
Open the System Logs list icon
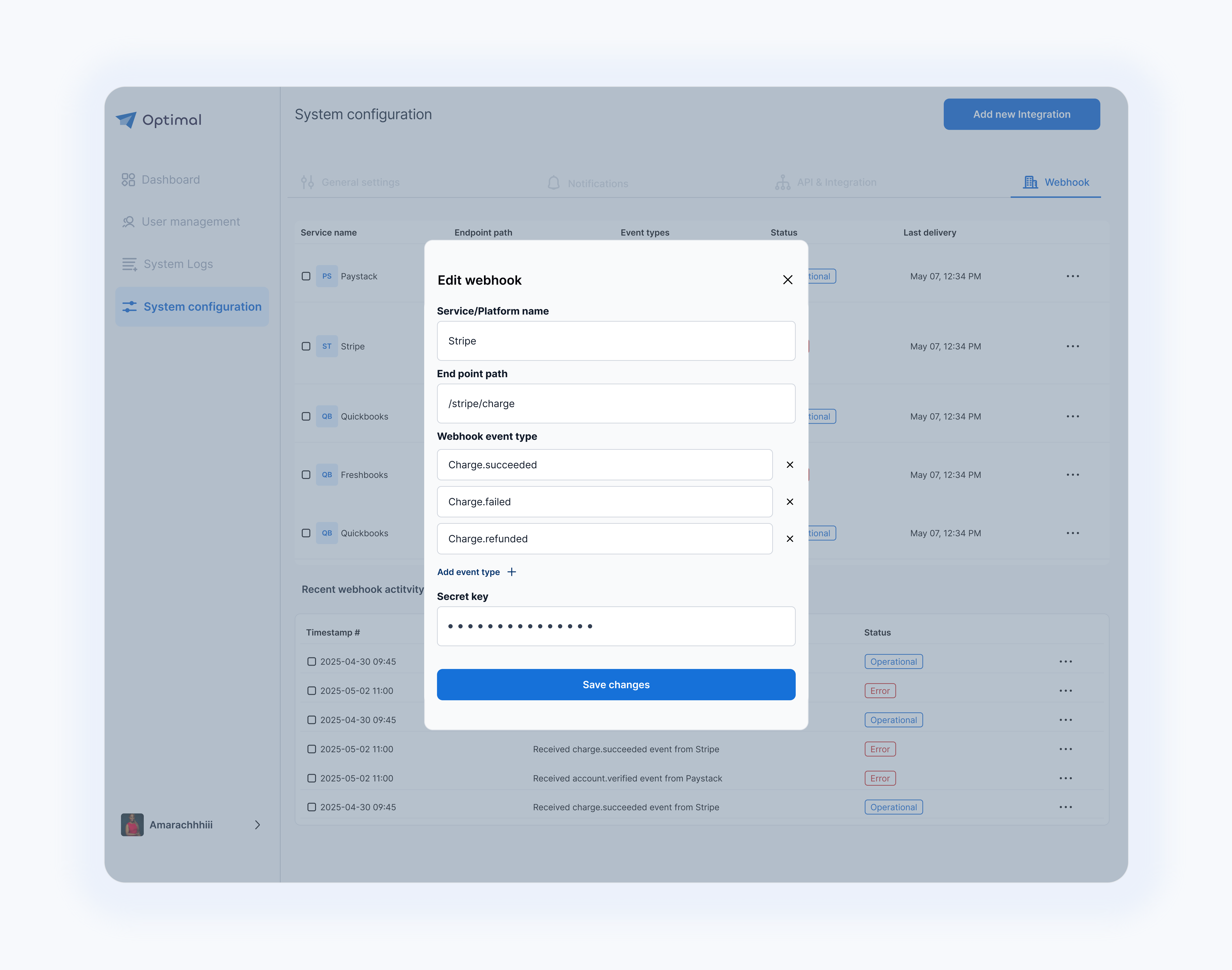tap(130, 264)
